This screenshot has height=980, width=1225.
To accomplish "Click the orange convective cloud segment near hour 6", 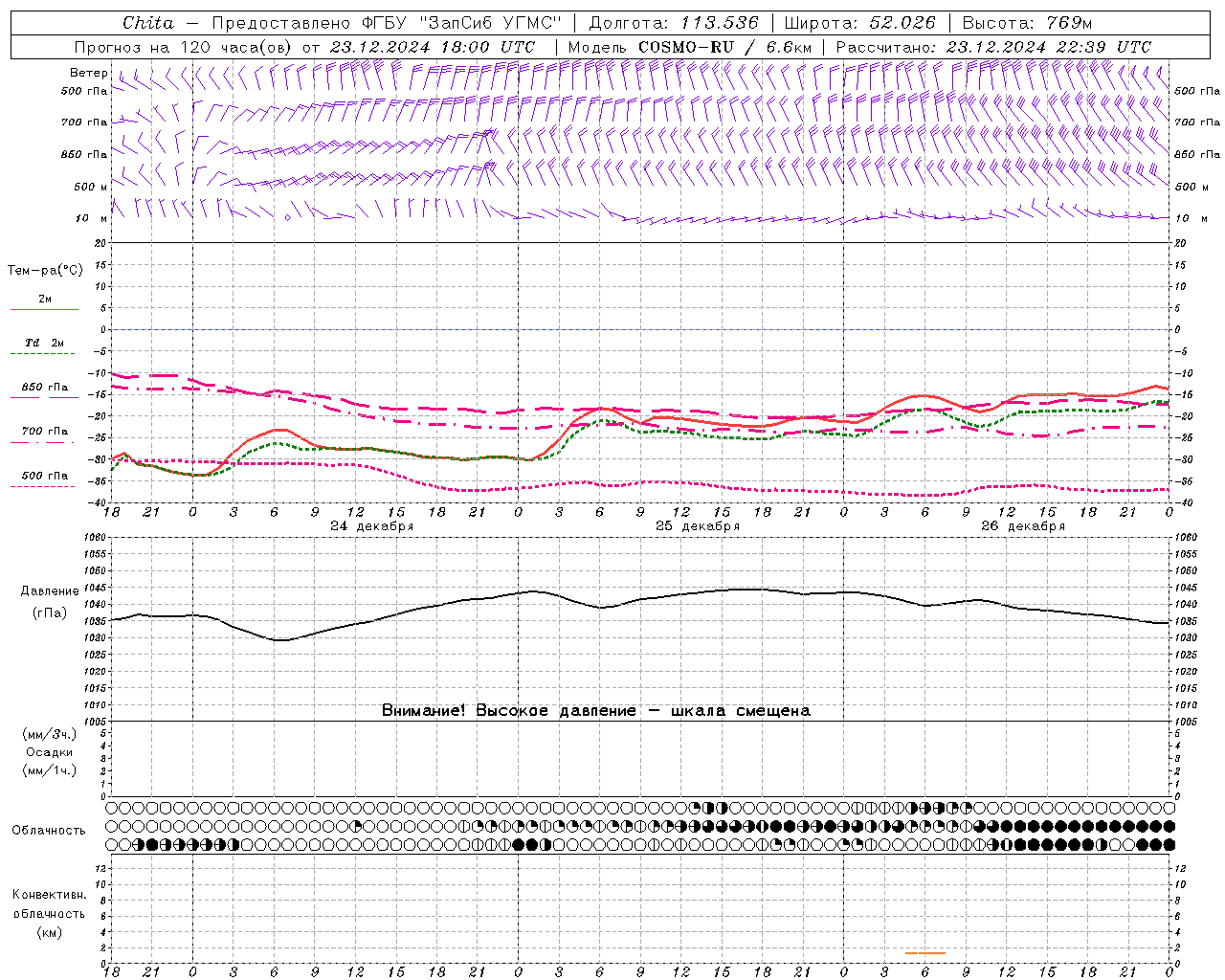I will tap(924, 953).
